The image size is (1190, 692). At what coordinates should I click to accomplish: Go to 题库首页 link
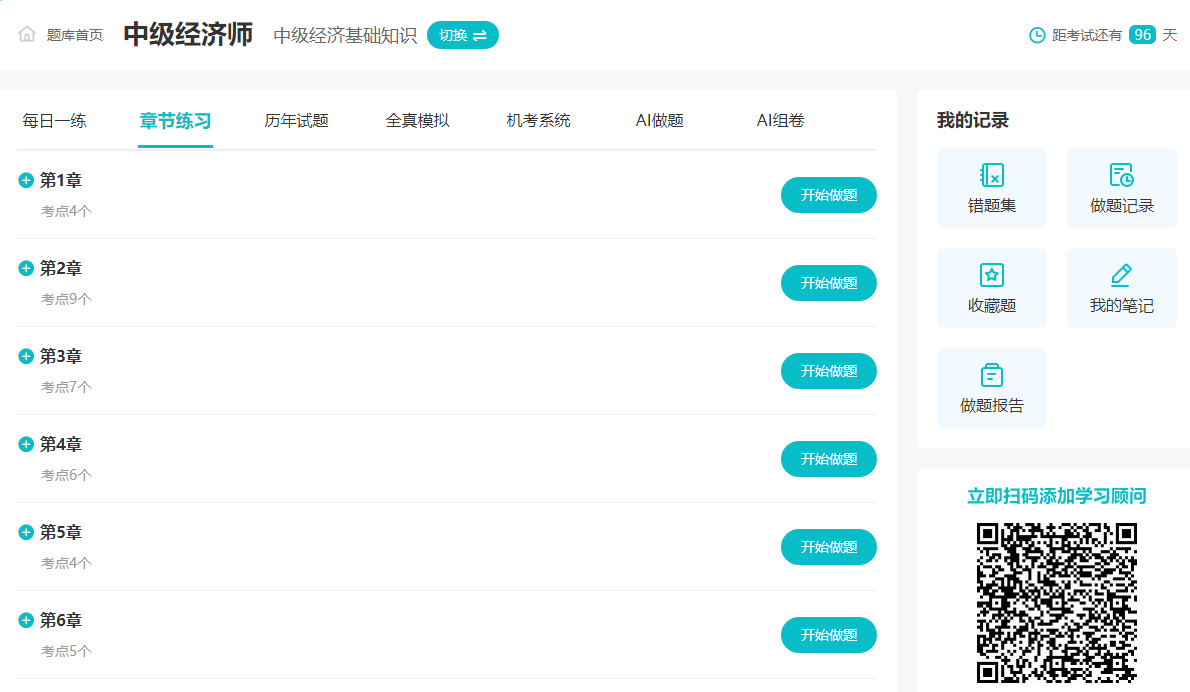(x=75, y=35)
